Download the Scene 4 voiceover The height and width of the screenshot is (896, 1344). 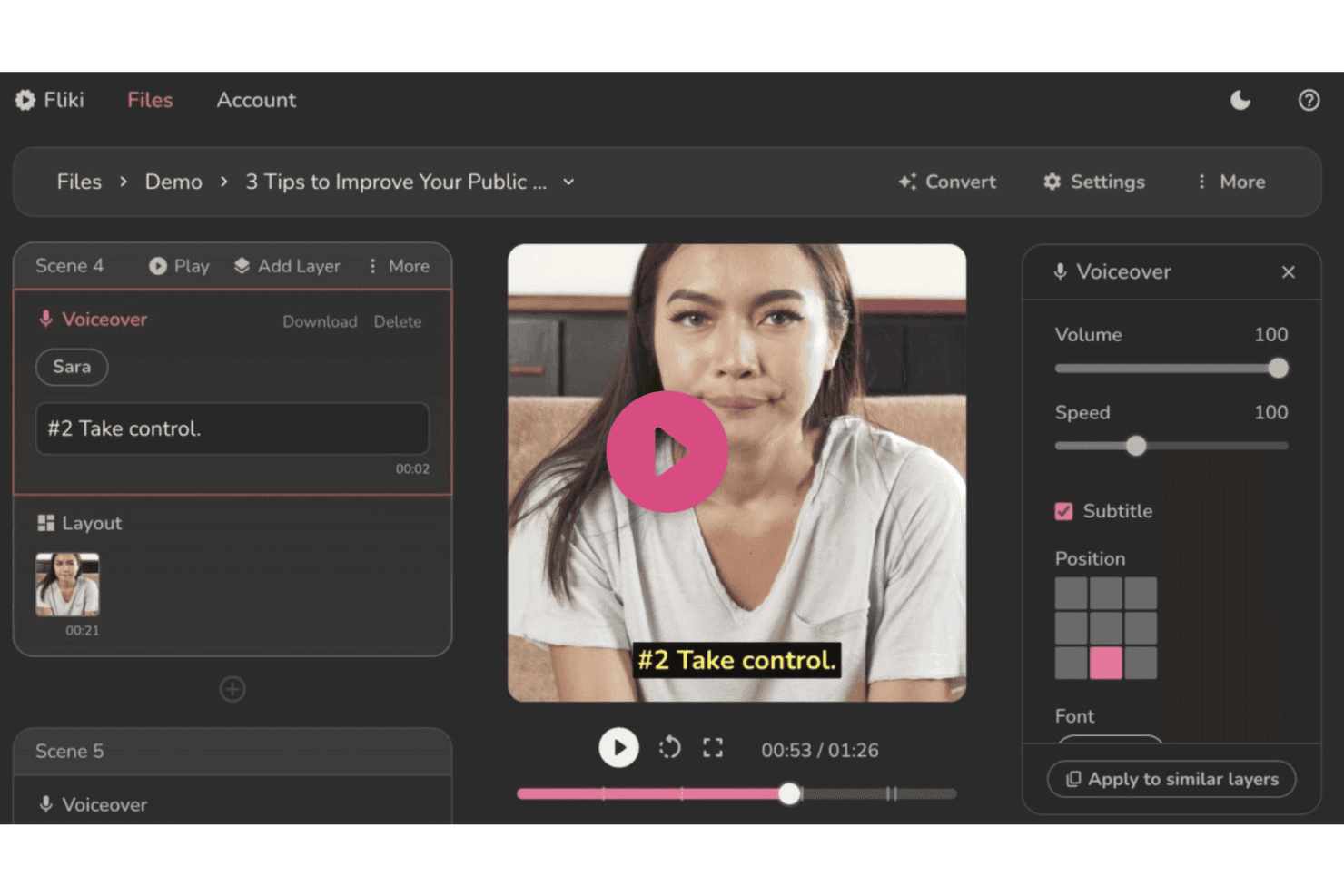320,321
